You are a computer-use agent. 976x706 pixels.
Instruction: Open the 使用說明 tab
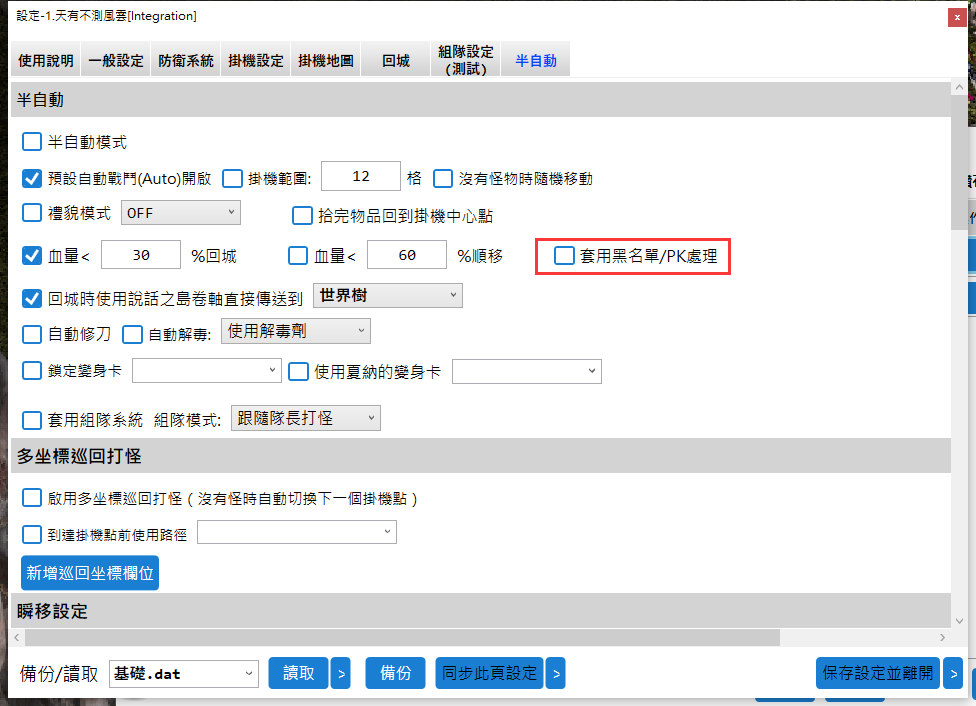point(45,60)
